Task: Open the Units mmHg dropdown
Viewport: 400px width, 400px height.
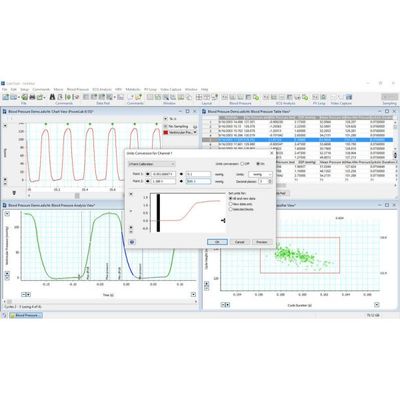Action: (260, 174)
